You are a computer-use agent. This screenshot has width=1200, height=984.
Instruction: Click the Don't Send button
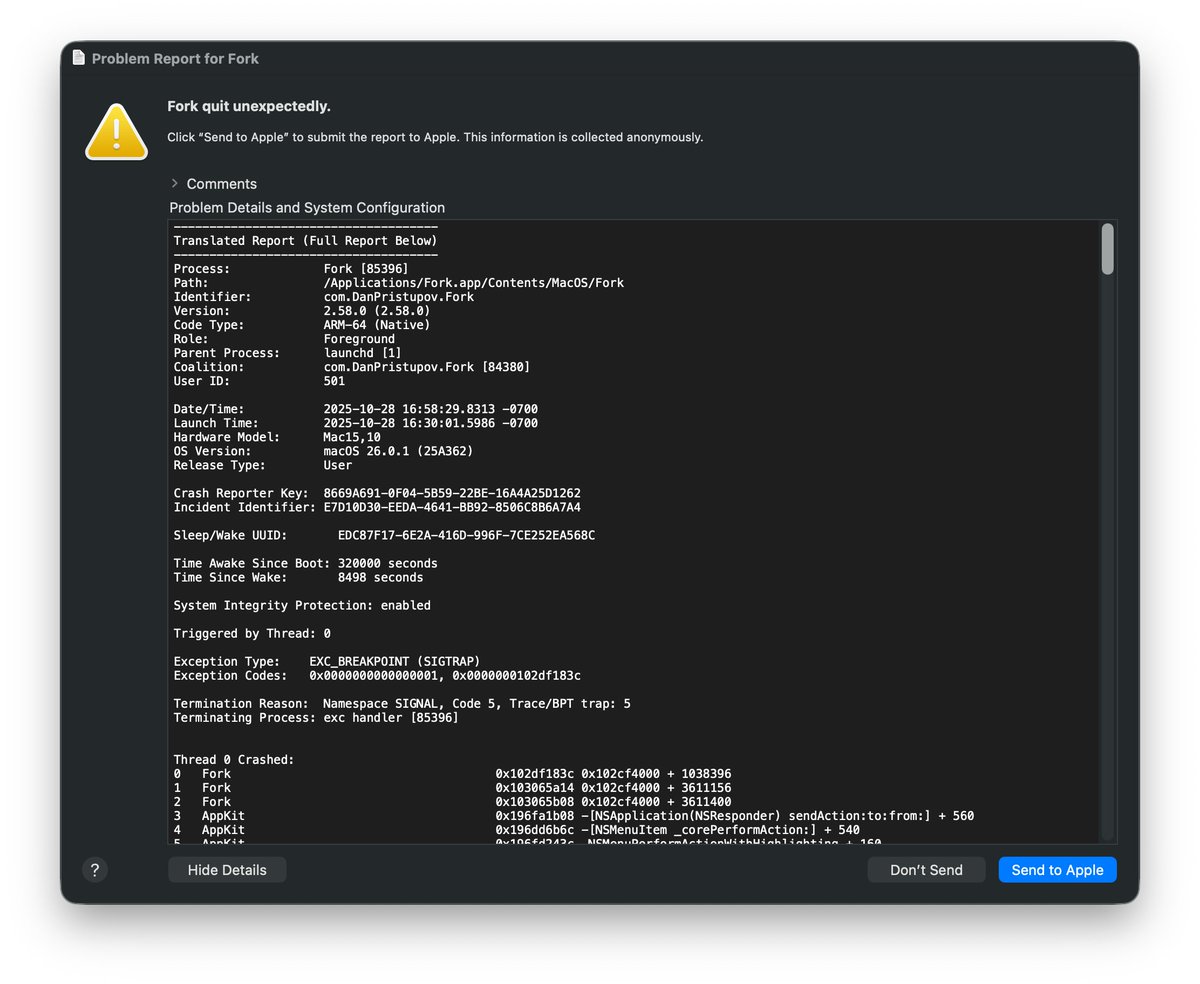(926, 870)
